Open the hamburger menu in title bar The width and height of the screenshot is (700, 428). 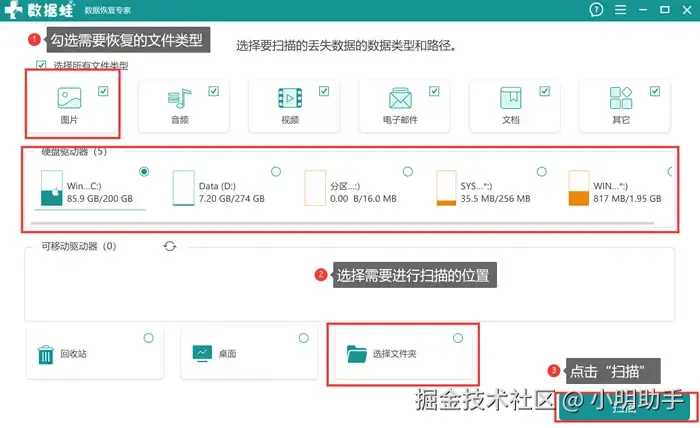(620, 9)
